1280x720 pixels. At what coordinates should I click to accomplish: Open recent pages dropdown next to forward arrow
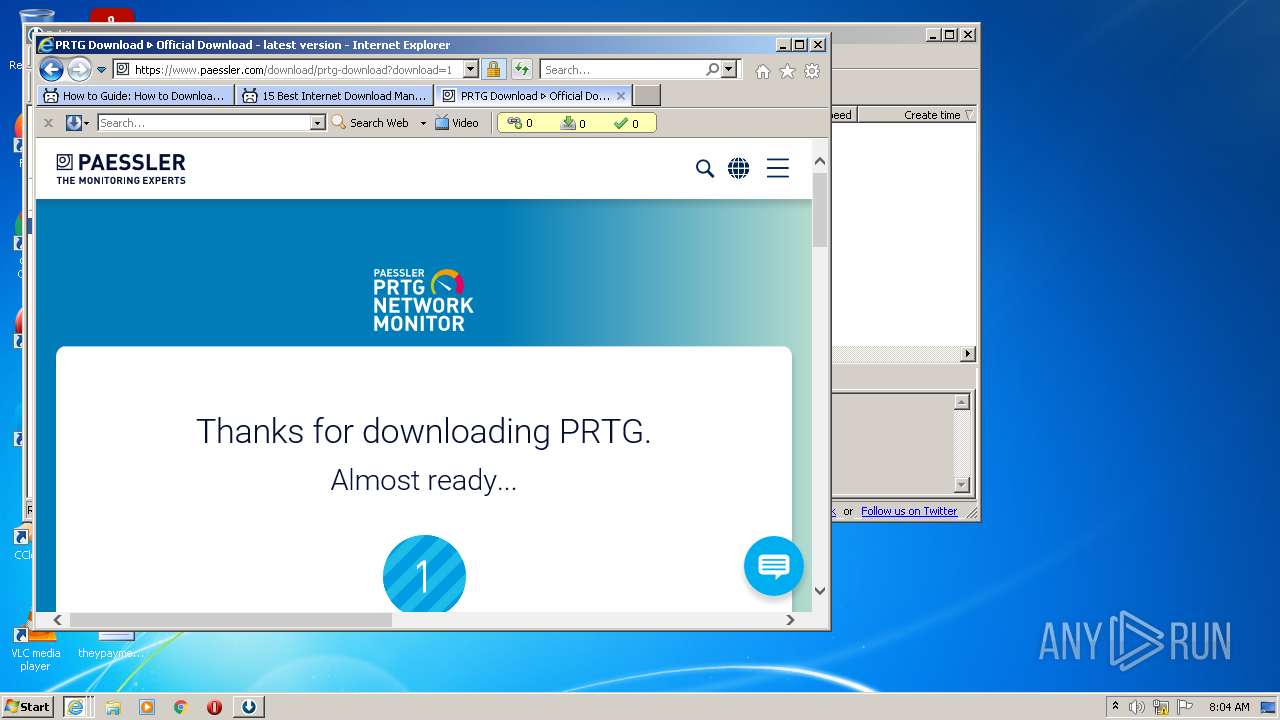(101, 70)
